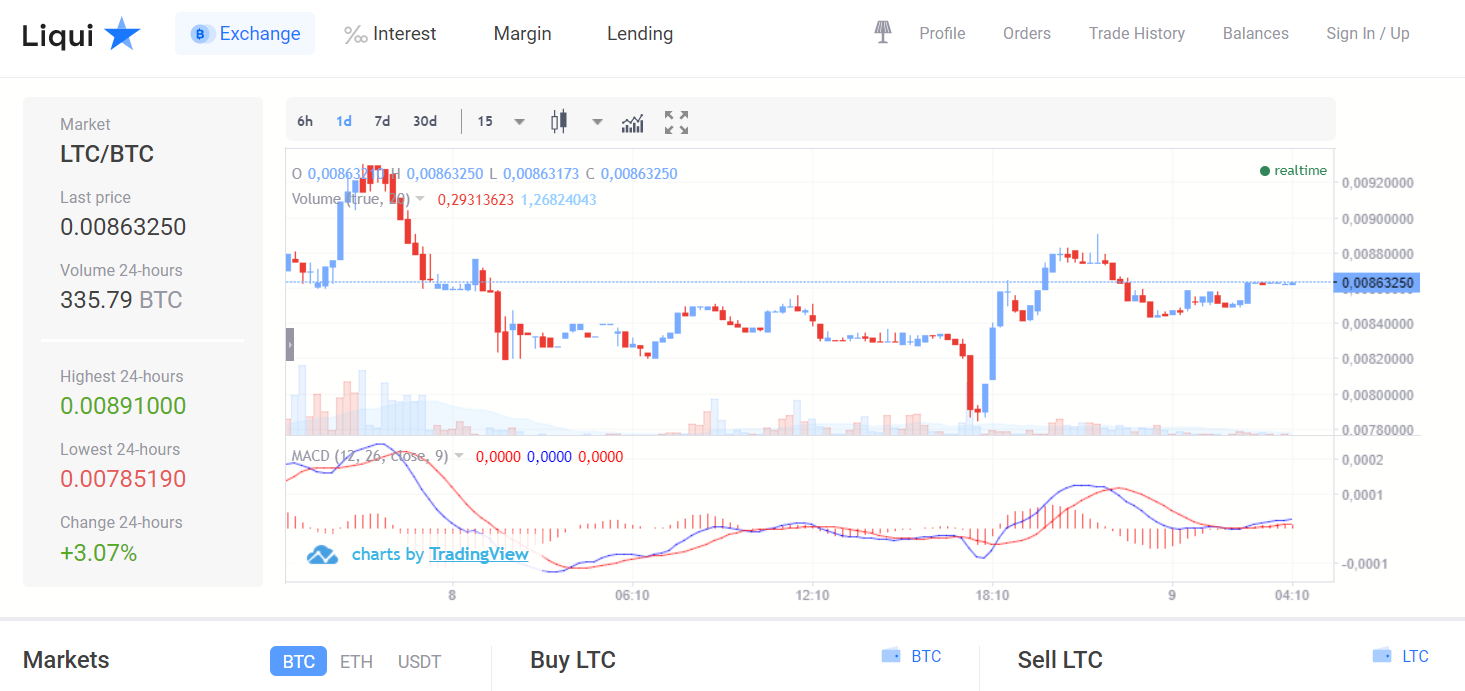The width and height of the screenshot is (1465, 691).
Task: Open the chart indicators tool
Action: pyautogui.click(x=632, y=122)
